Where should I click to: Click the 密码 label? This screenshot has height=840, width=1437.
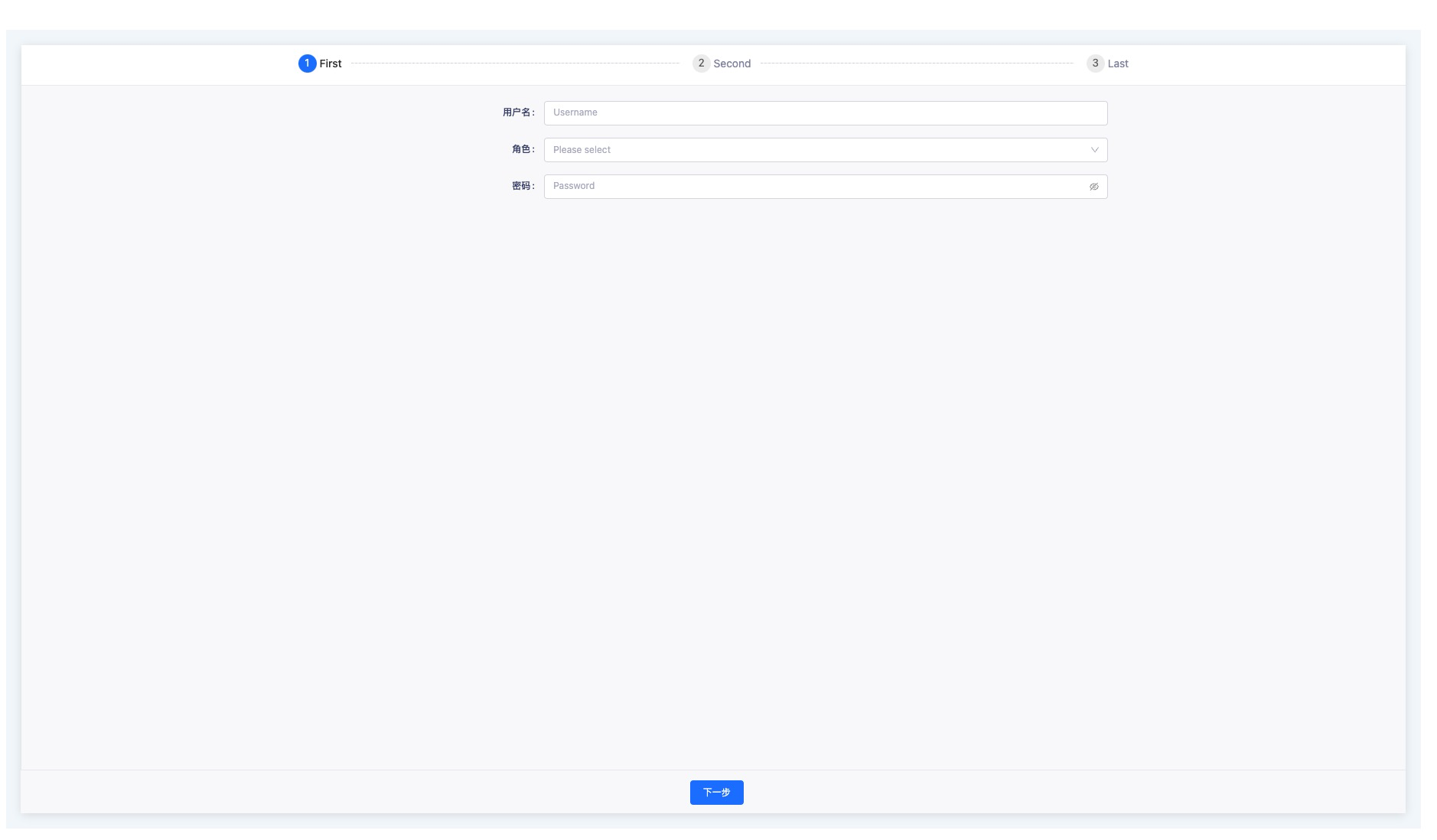[523, 186]
